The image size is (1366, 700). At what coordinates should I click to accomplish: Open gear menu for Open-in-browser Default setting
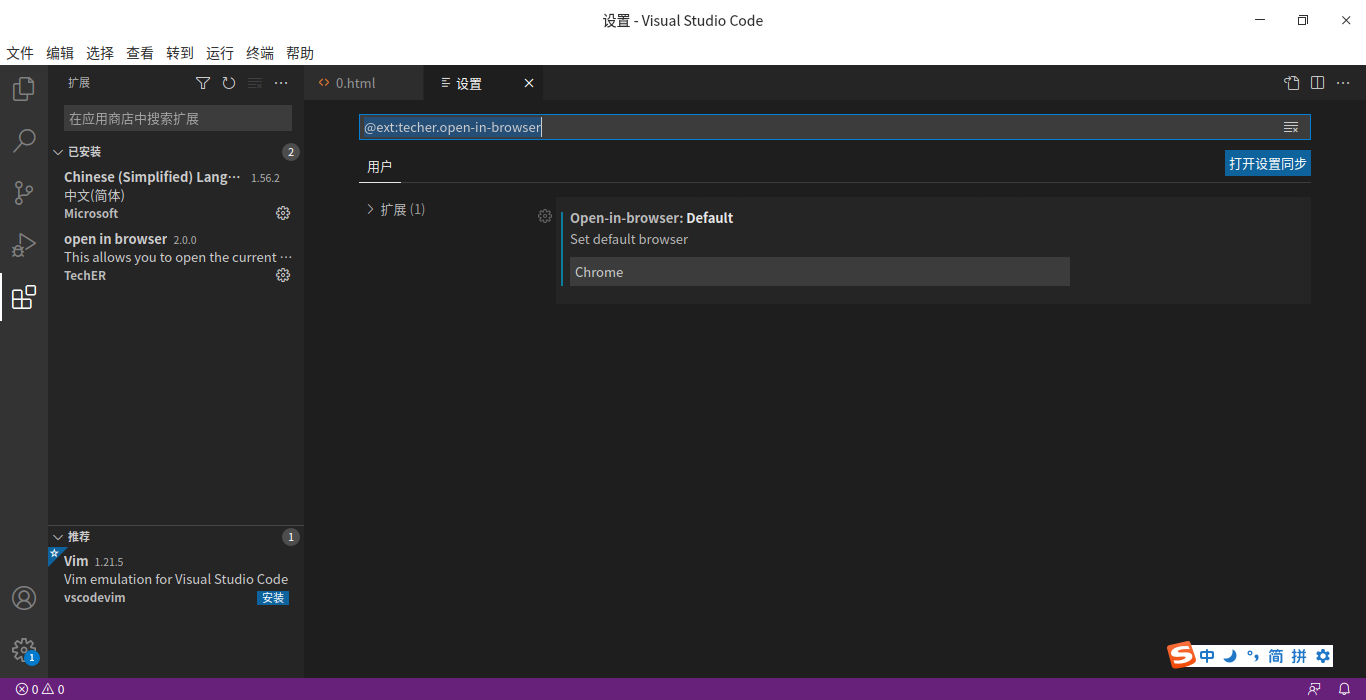pyautogui.click(x=545, y=216)
